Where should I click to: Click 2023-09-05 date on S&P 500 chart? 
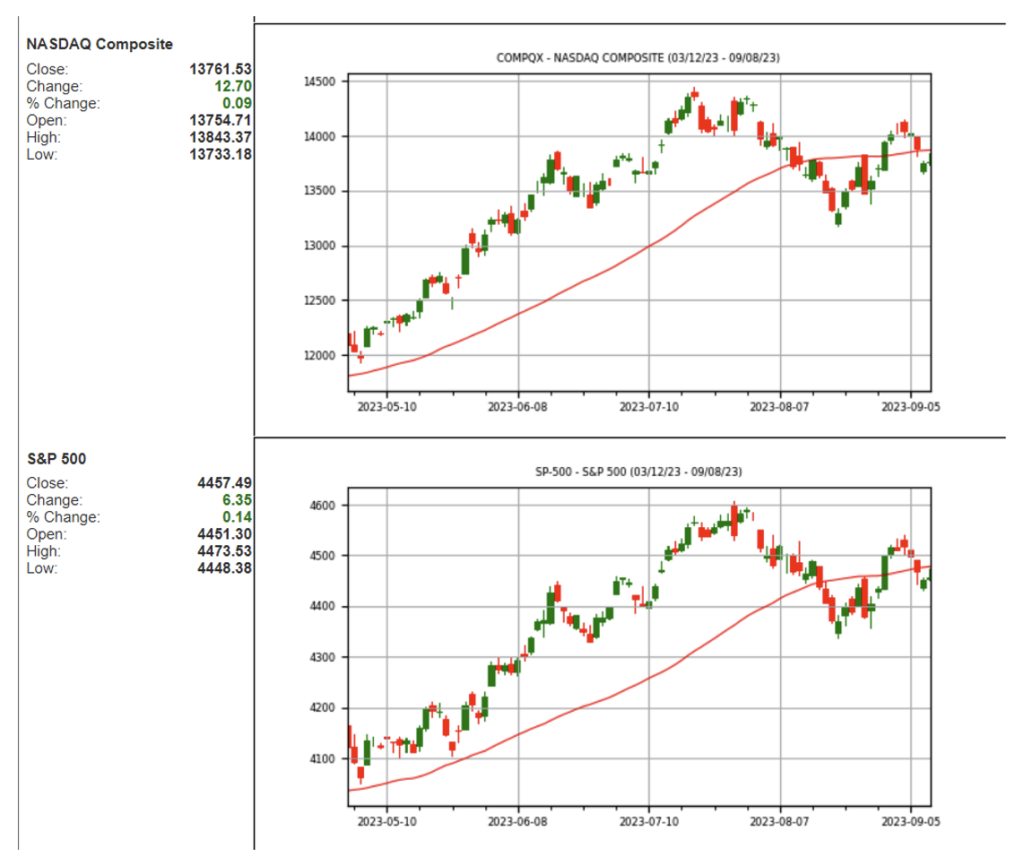coord(911,821)
